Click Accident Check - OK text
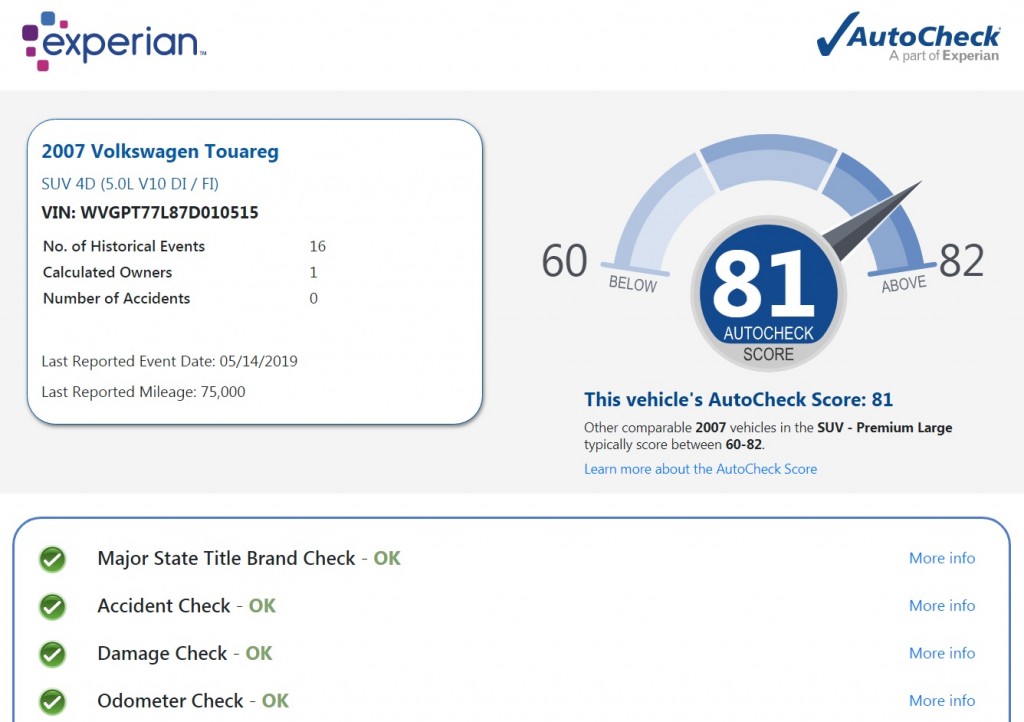The height and width of the screenshot is (722, 1024). [186, 606]
